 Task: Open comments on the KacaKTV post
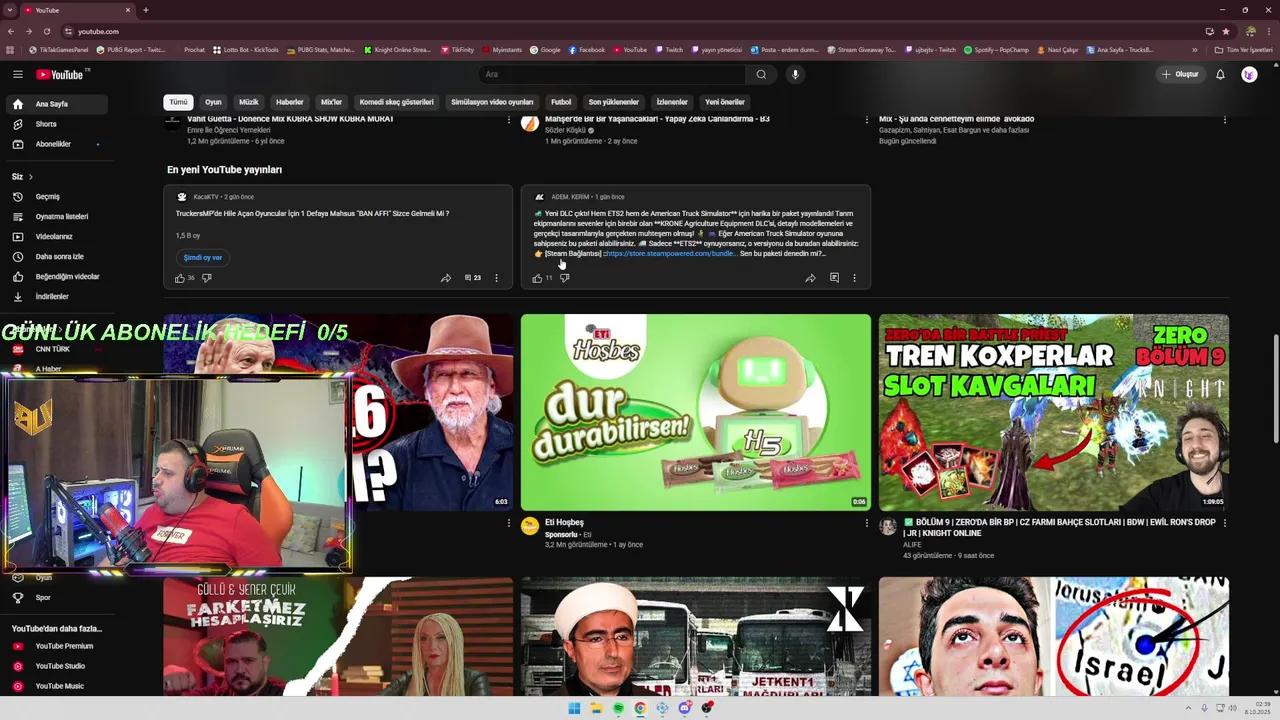pos(472,278)
